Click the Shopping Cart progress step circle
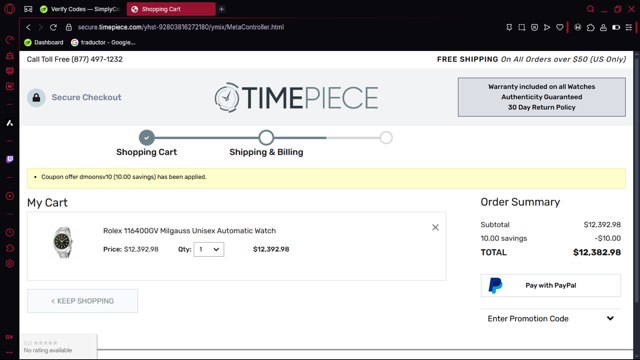640x360 pixels. point(147,138)
